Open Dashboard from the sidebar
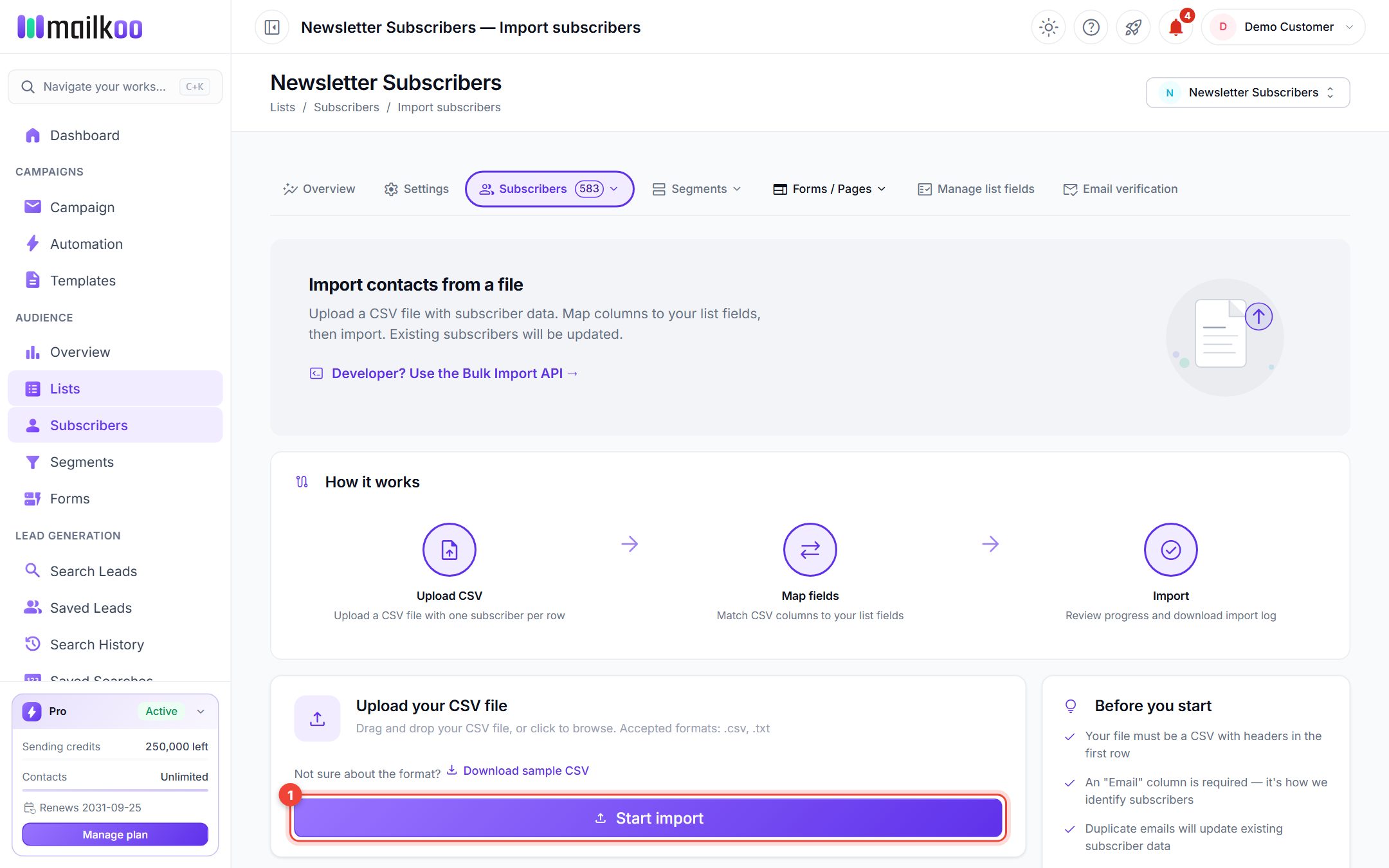 coord(115,136)
